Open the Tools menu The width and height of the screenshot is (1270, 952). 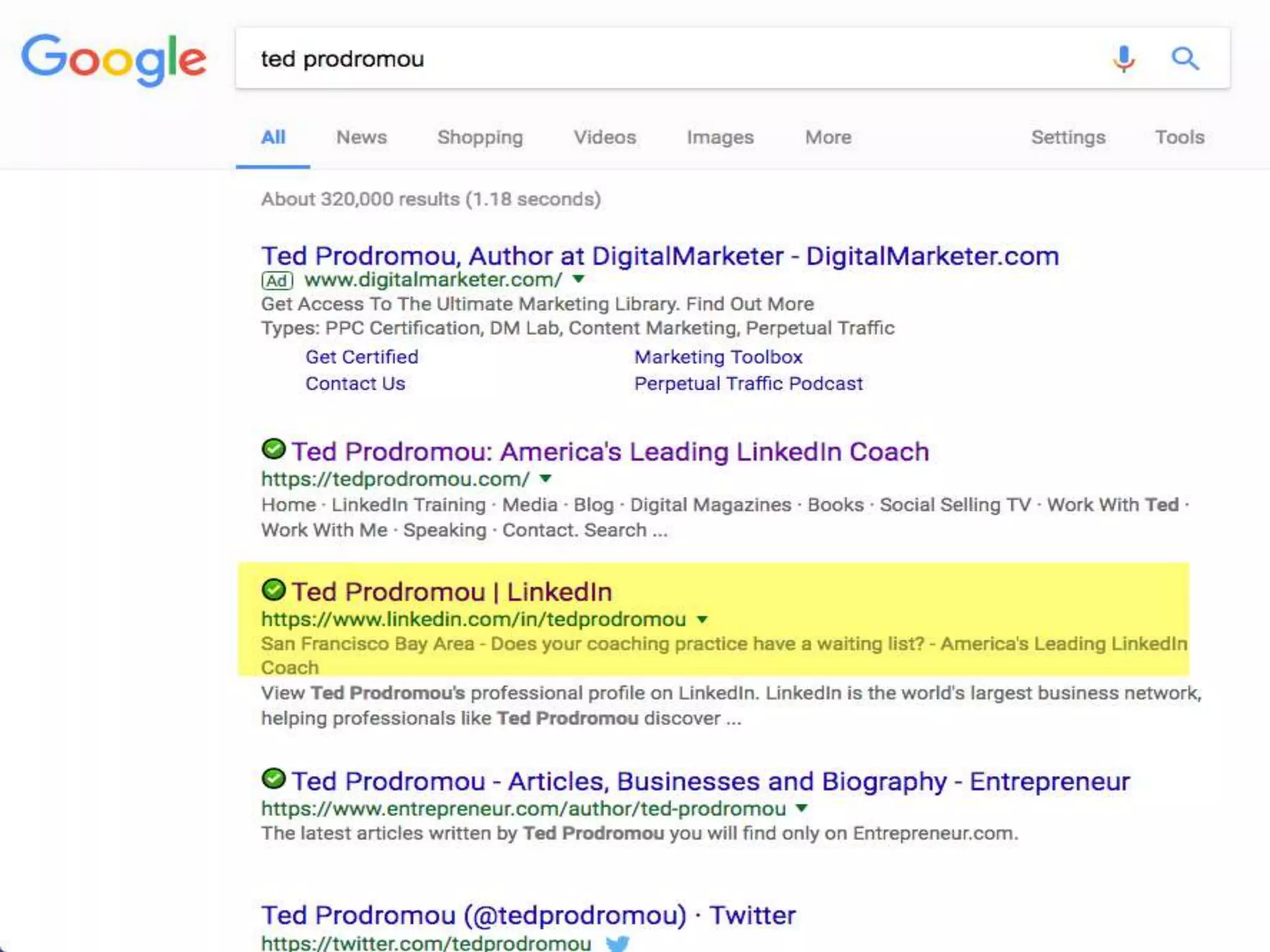(1179, 137)
